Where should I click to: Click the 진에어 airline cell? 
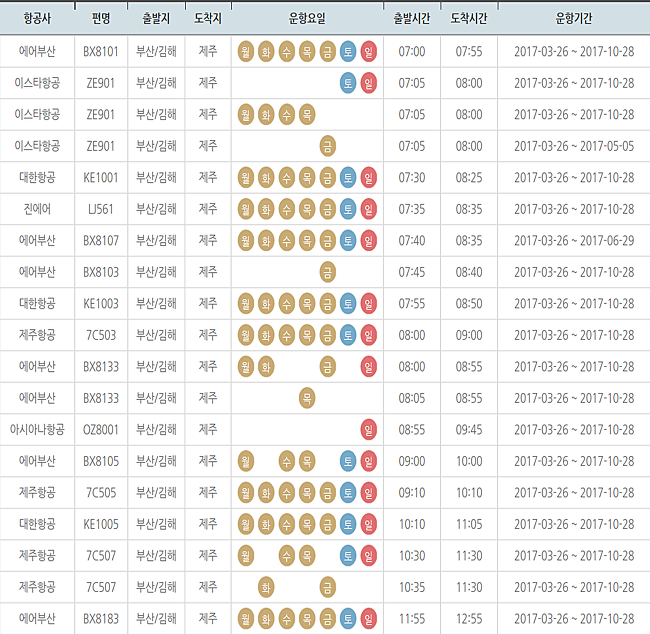(37, 209)
